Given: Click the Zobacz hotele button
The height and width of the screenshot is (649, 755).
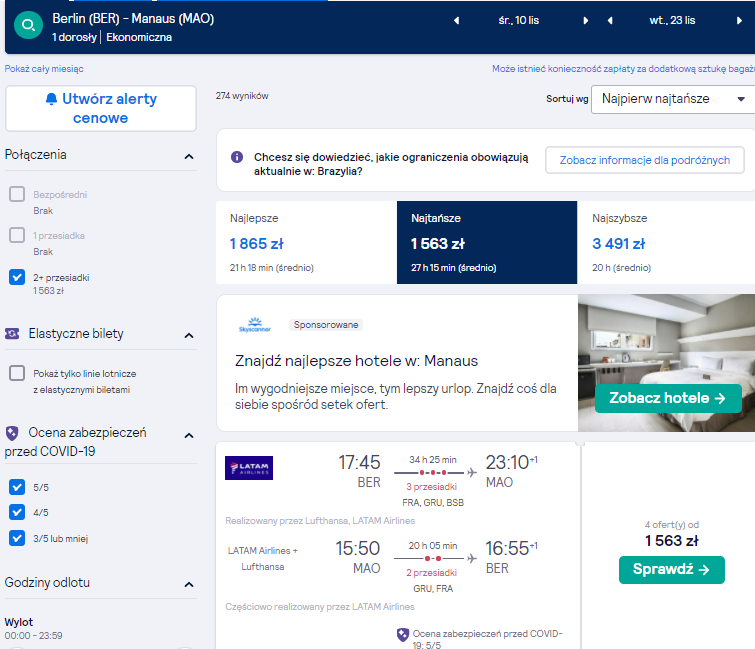Looking at the screenshot, I should point(668,398).
